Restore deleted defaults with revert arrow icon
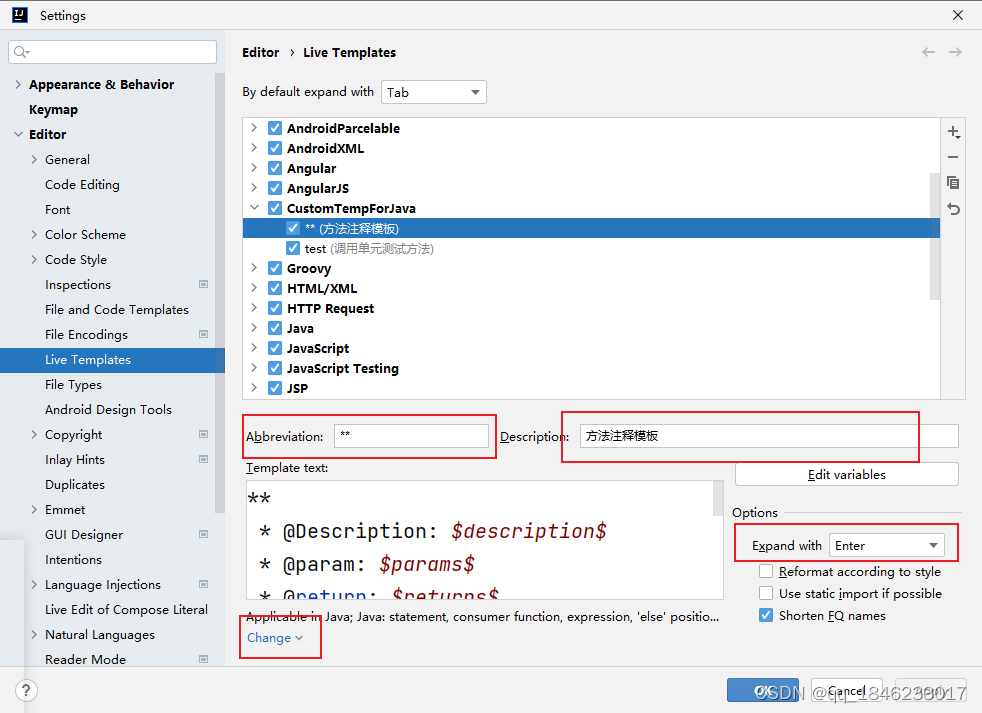Image resolution: width=982 pixels, height=713 pixels. tap(953, 209)
